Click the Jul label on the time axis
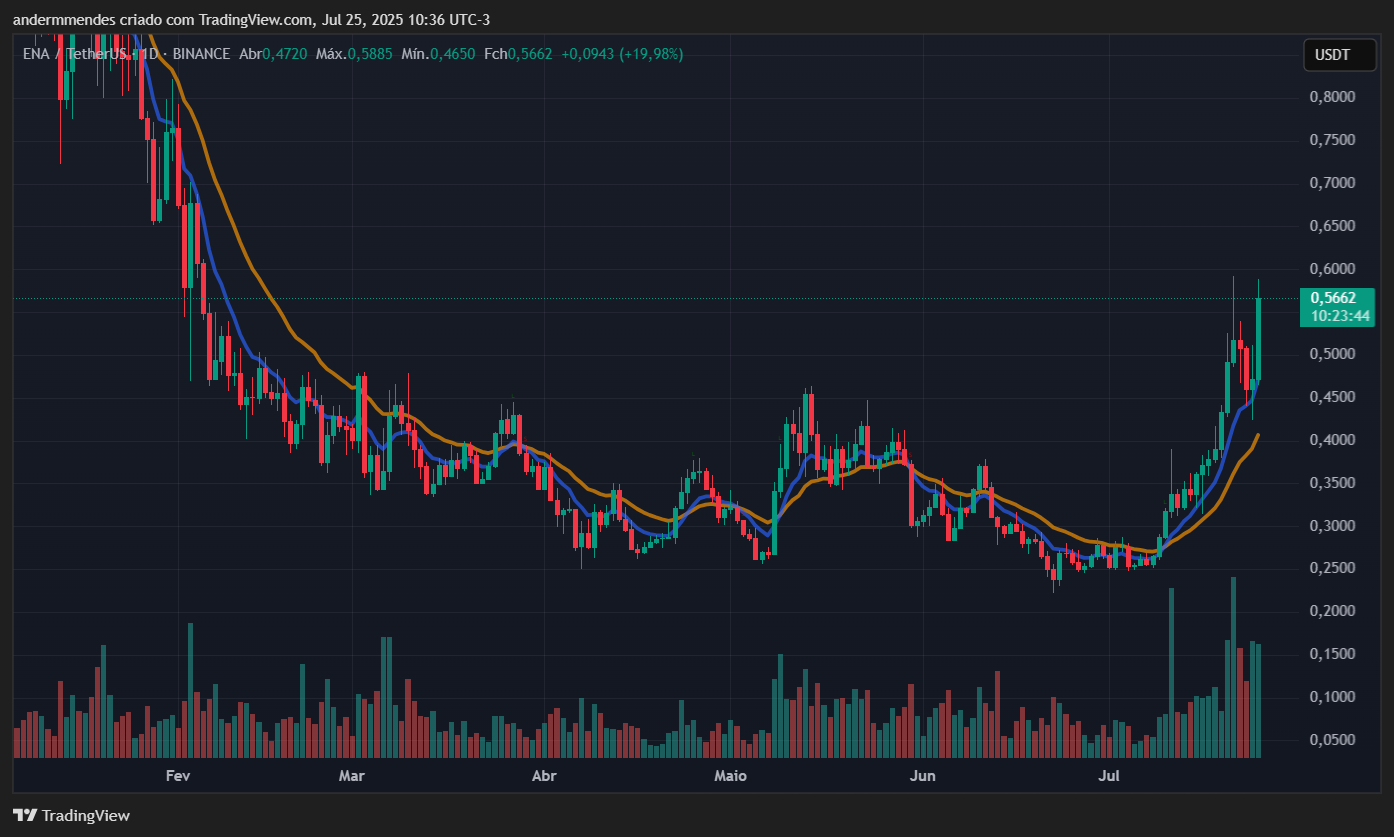The width and height of the screenshot is (1394, 837). (1108, 776)
